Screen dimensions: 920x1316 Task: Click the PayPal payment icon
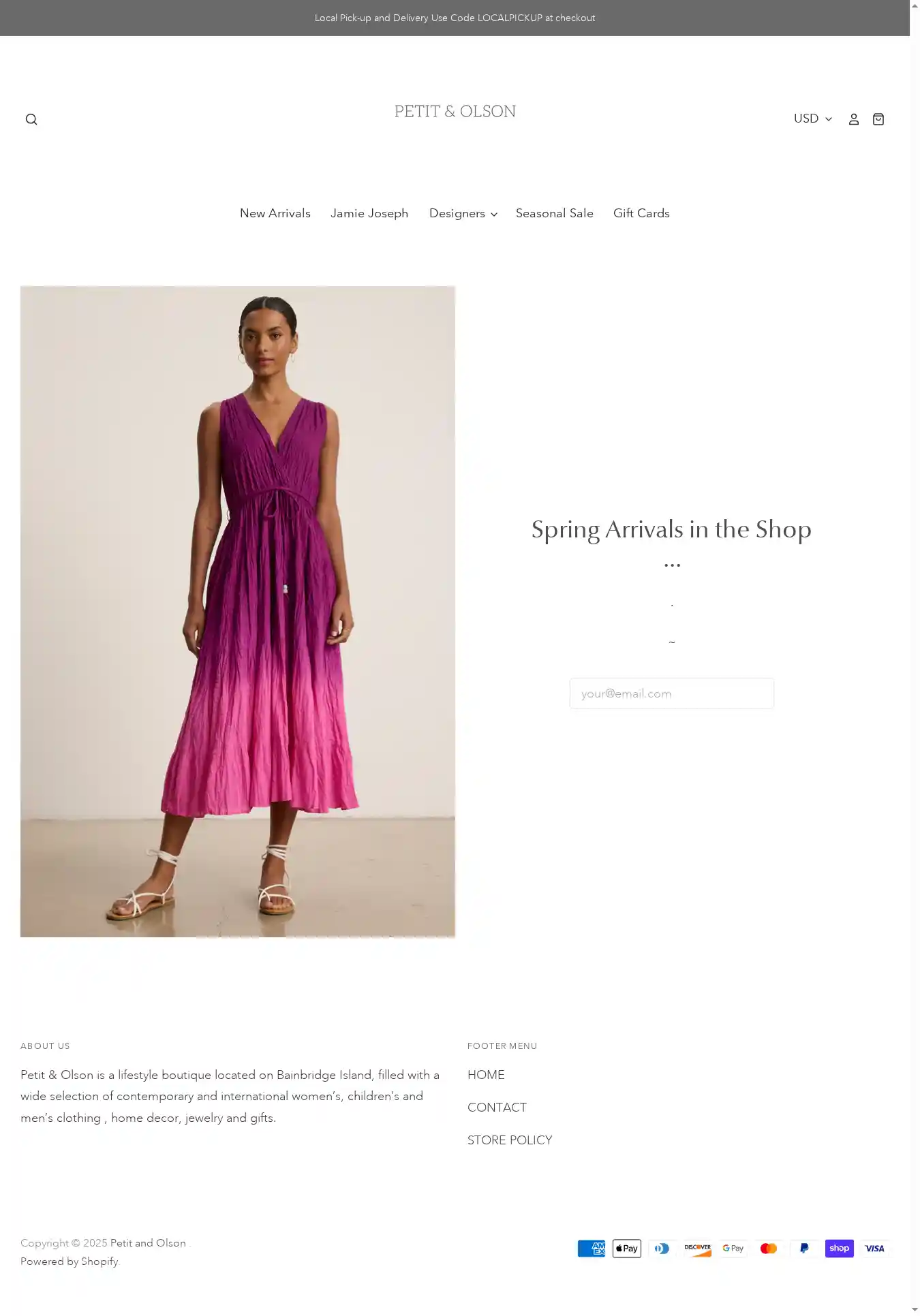pyautogui.click(x=804, y=1249)
